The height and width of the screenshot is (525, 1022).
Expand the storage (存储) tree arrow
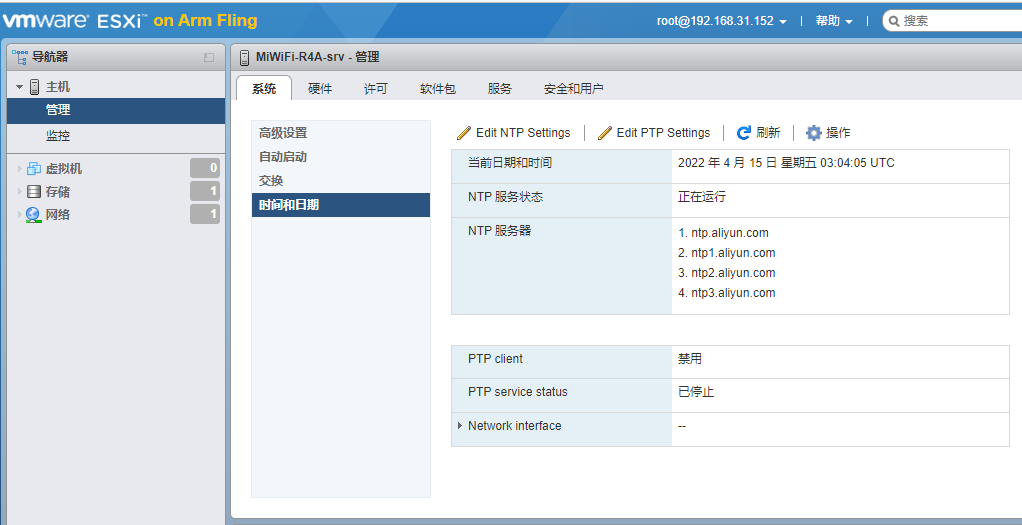[x=19, y=192]
